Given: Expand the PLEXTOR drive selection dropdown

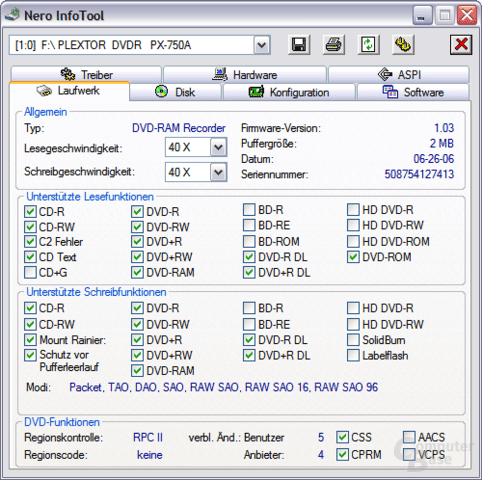Looking at the screenshot, I should click(x=262, y=45).
